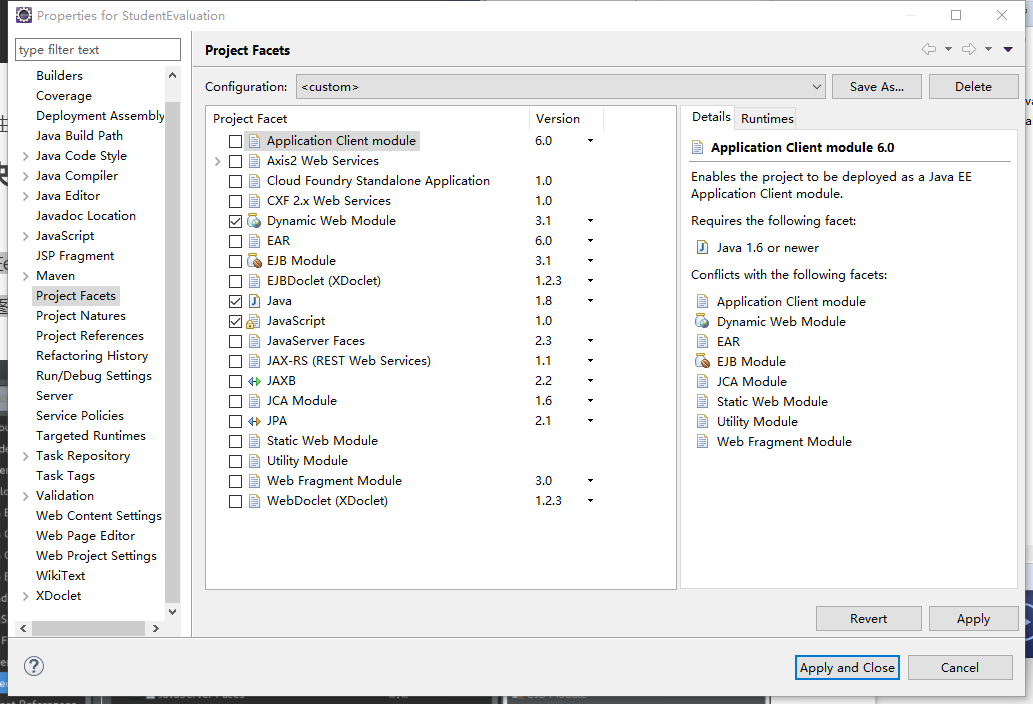The height and width of the screenshot is (704, 1033).
Task: Click the Dynamic Web Module facet icon
Action: (x=254, y=221)
